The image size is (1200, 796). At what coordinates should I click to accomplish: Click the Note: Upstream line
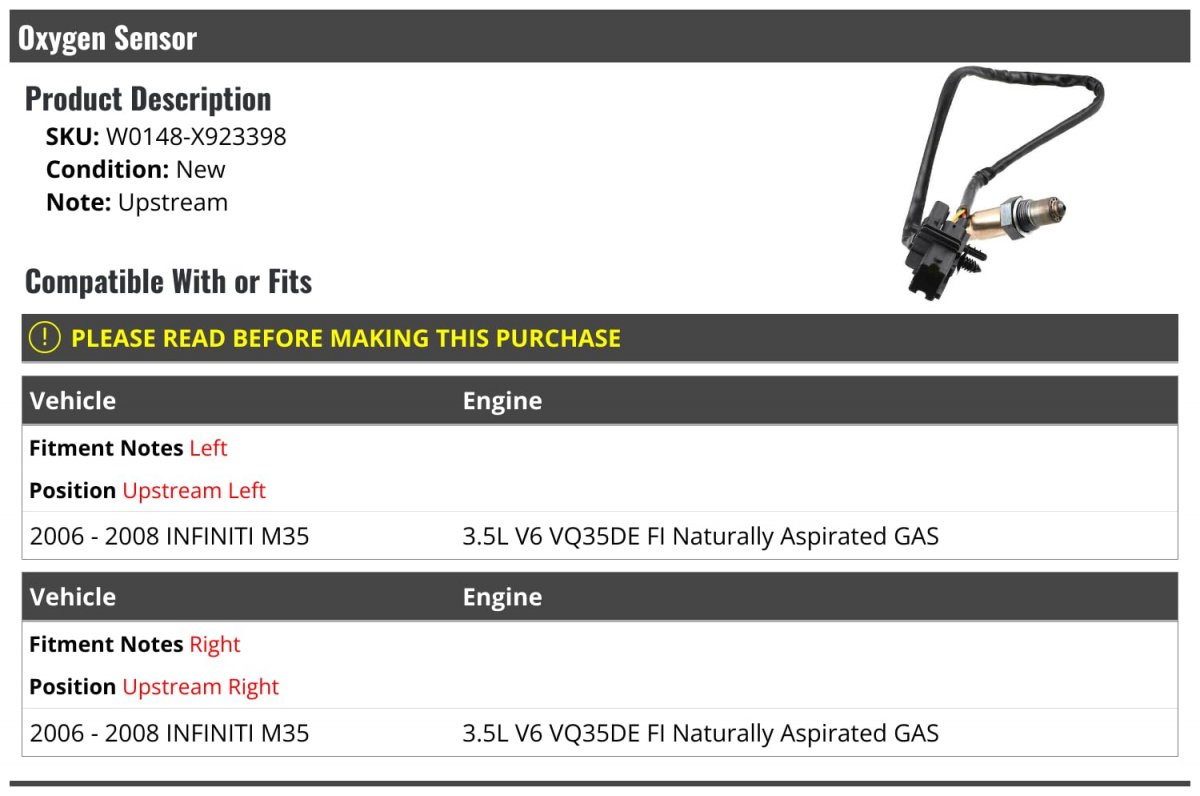(137, 202)
